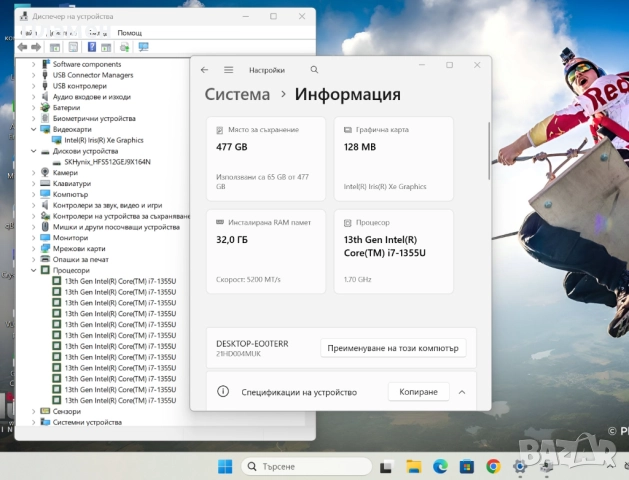
Task: Click the Клавиатури keyboard icon
Action: [45, 183]
